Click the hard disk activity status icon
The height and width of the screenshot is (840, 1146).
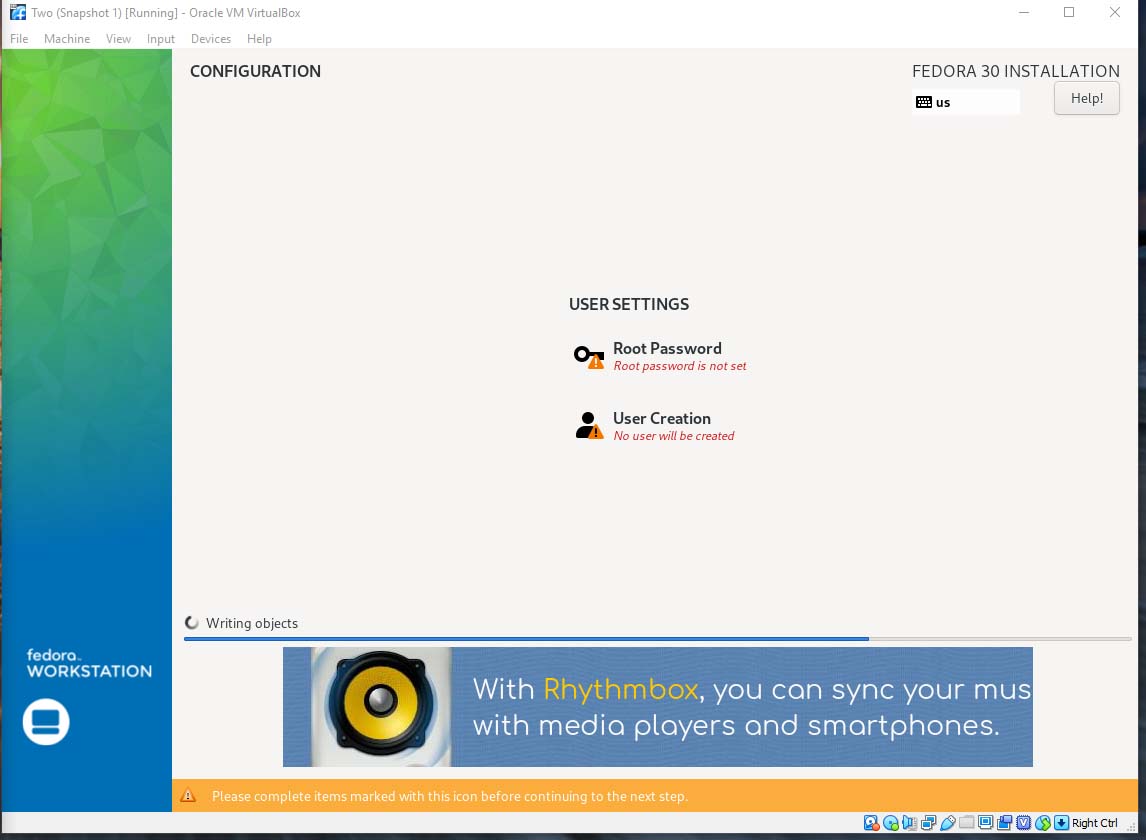871,823
